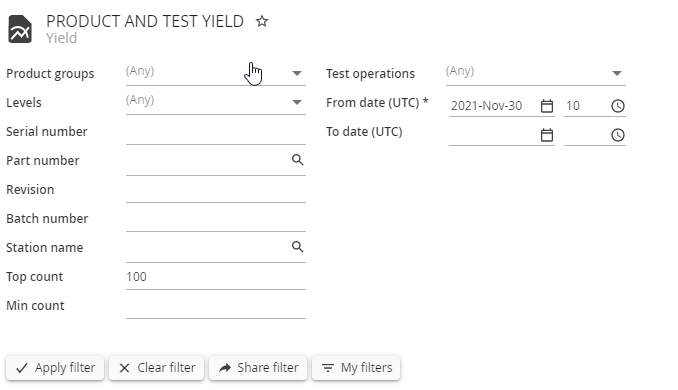Image resolution: width=678 pixels, height=390 pixels.
Task: Open the To date time clock picker
Action: [x=617, y=135]
